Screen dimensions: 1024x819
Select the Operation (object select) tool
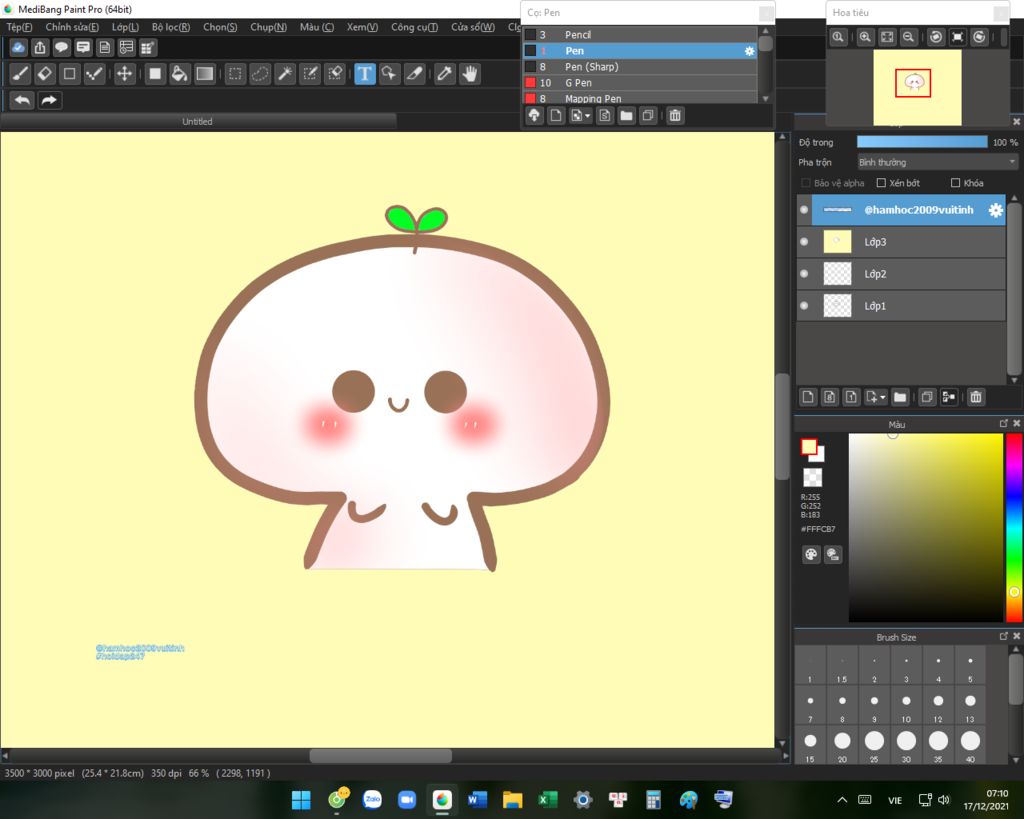tap(389, 74)
